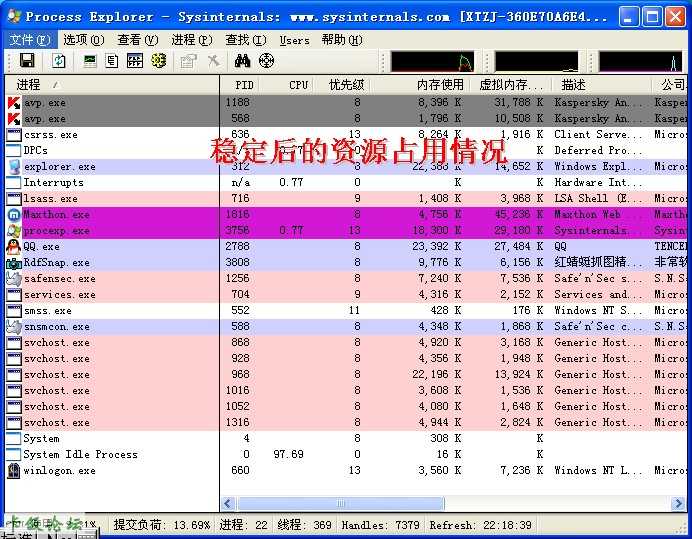This screenshot has width=692, height=539.
Task: Select svchost.exe with PID 1052
Action: tap(346, 407)
